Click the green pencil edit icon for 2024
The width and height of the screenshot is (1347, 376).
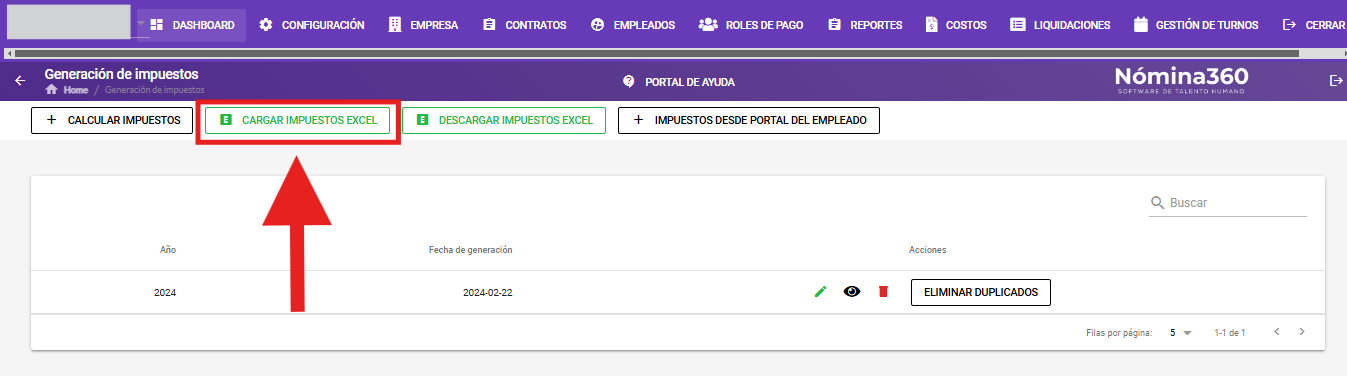821,292
